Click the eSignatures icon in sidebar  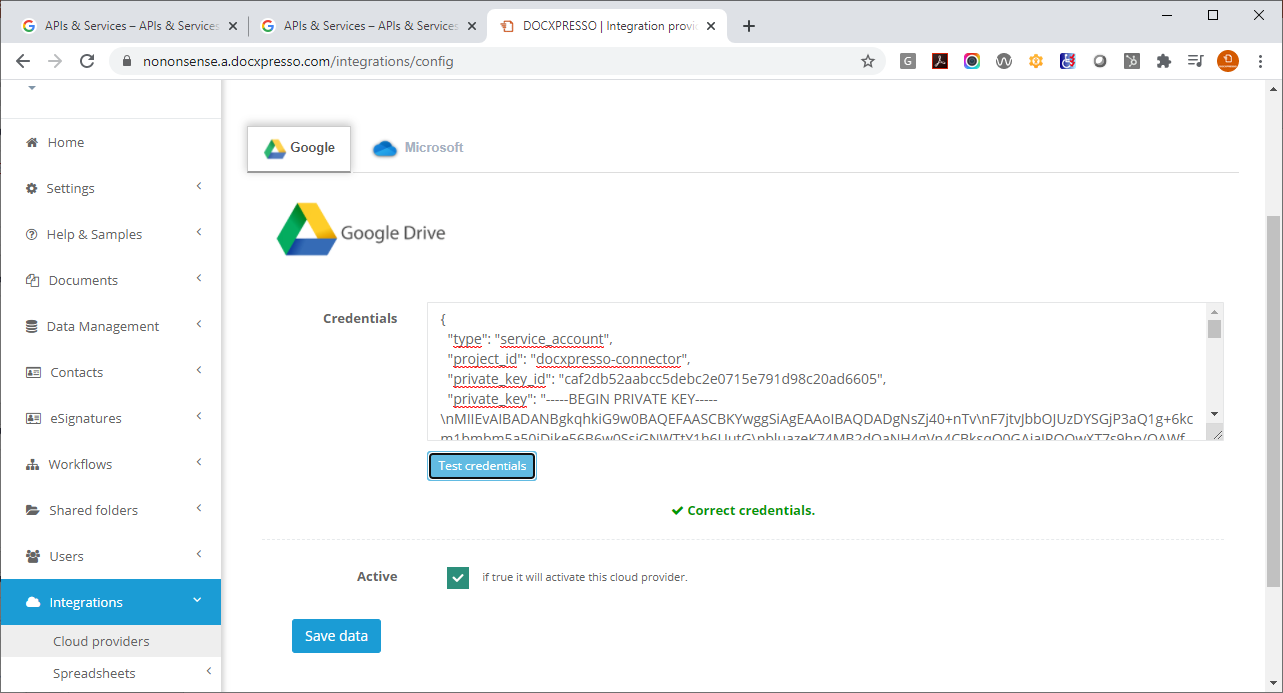(x=33, y=419)
